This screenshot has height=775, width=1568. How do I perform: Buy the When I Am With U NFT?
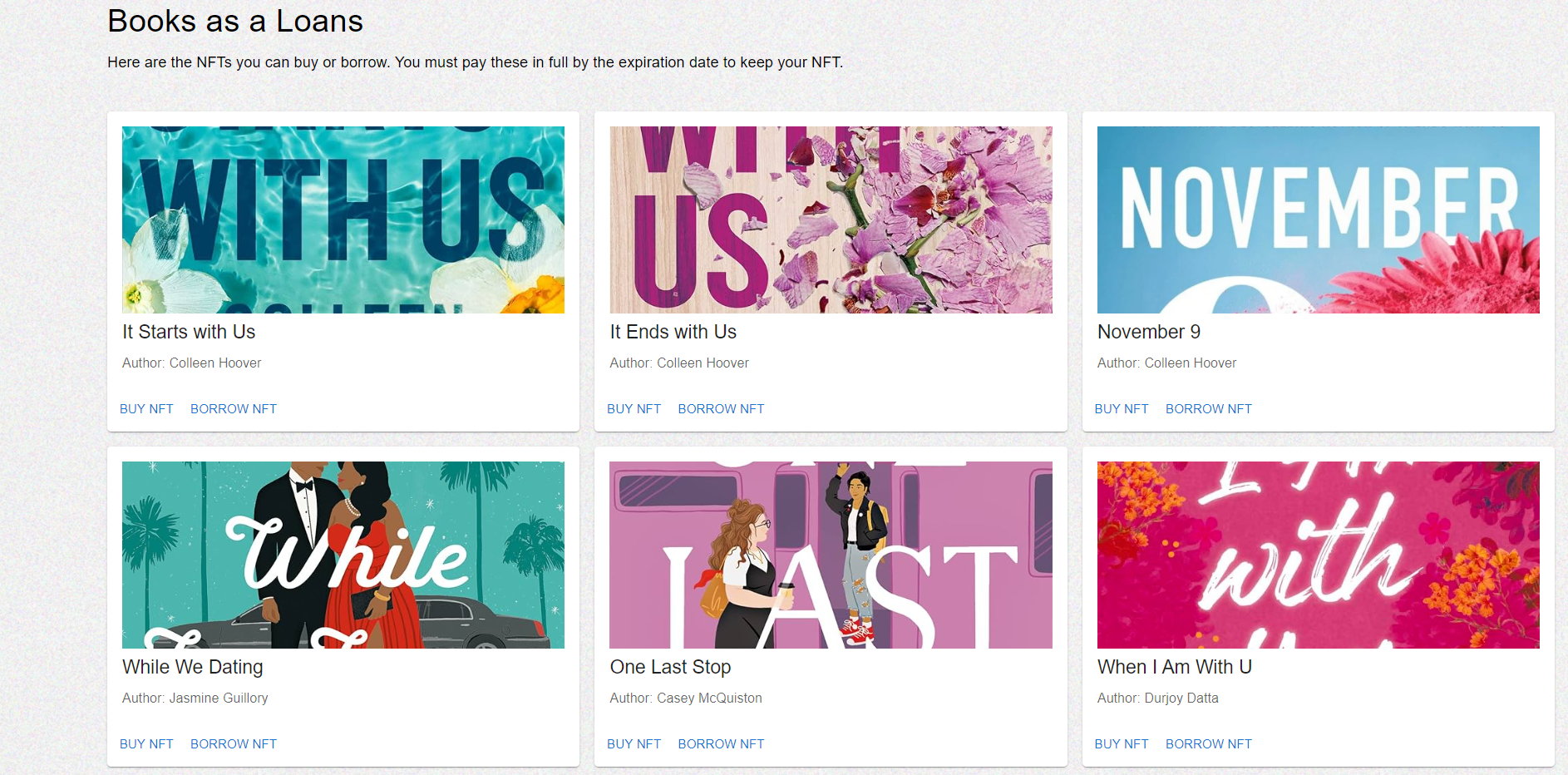pos(1122,744)
